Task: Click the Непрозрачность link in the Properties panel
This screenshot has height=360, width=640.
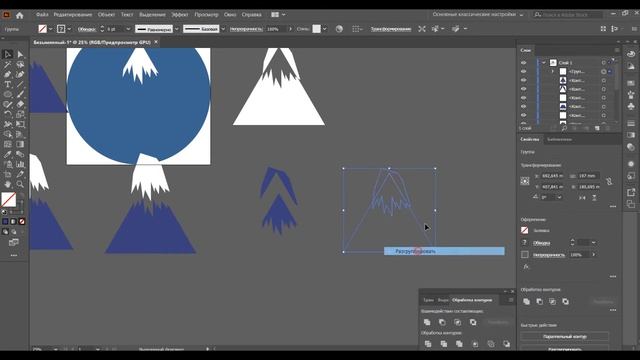Action: (549, 255)
